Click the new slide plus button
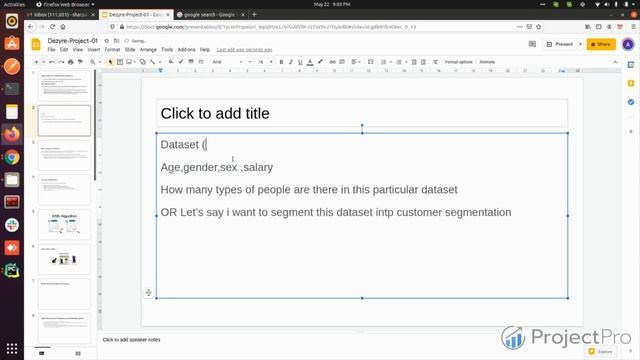Viewport: 640px width, 360px height. tap(36, 62)
